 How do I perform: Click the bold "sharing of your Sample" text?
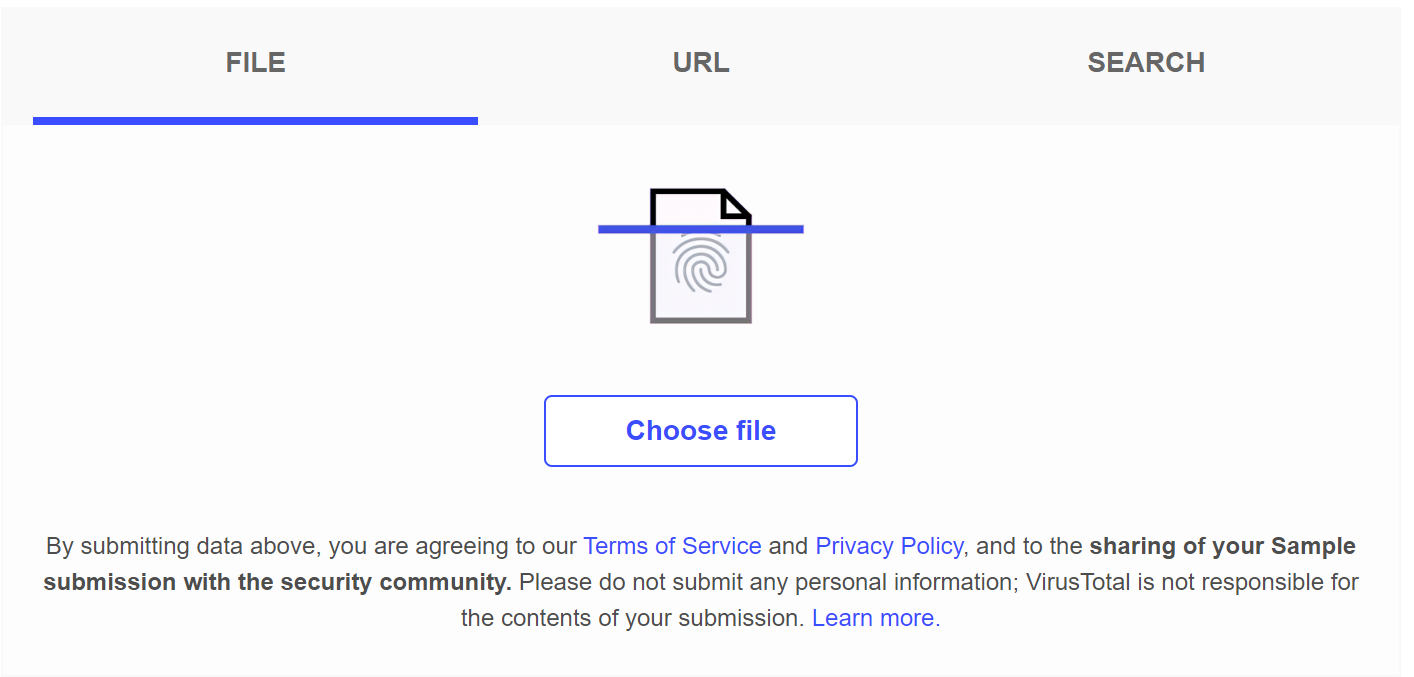coord(1222,546)
